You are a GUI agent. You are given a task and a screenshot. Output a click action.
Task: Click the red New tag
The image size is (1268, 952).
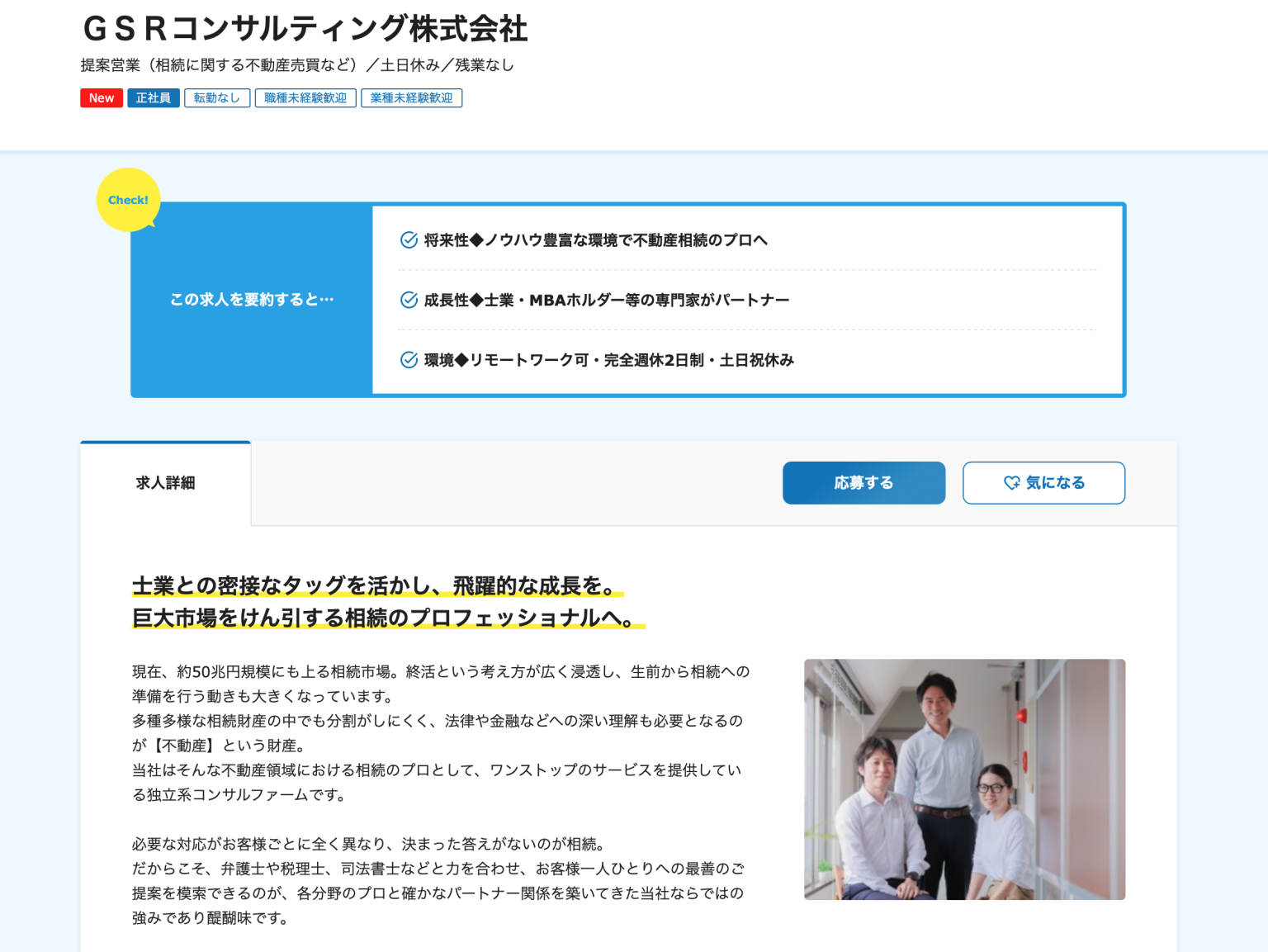[x=102, y=98]
